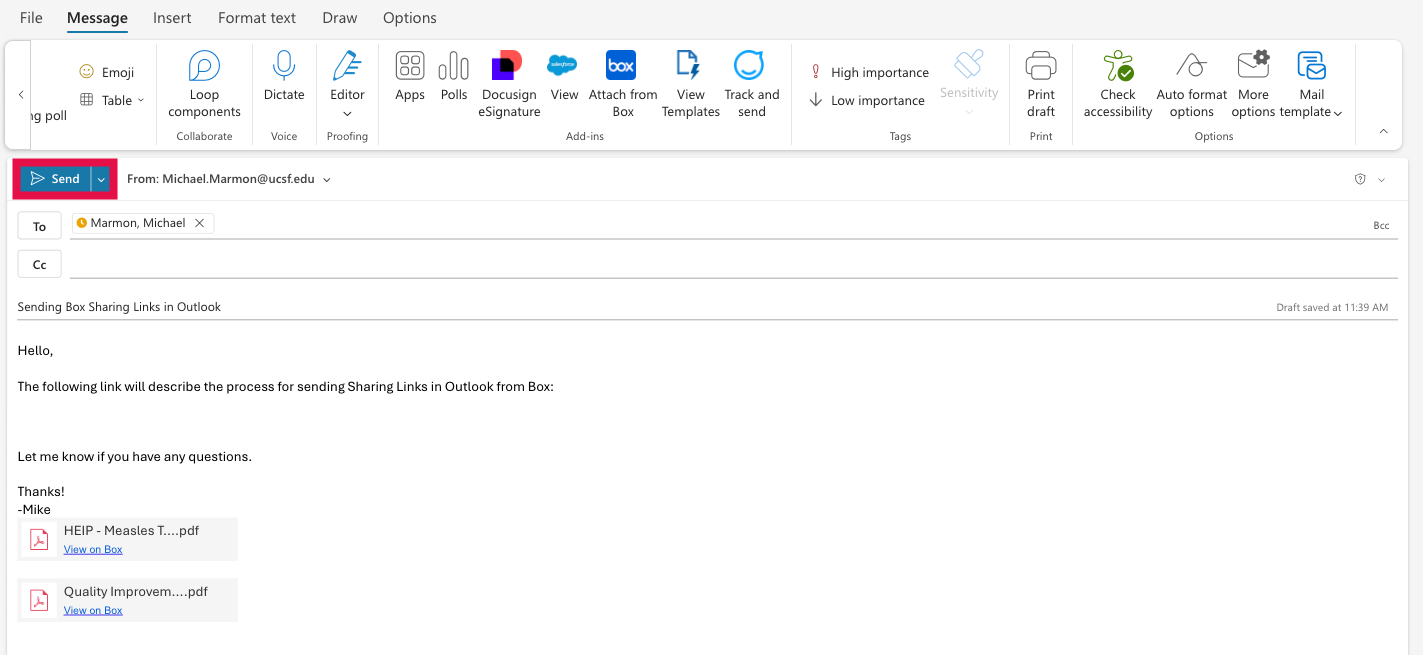Open More options
1423x655 pixels.
(1253, 85)
